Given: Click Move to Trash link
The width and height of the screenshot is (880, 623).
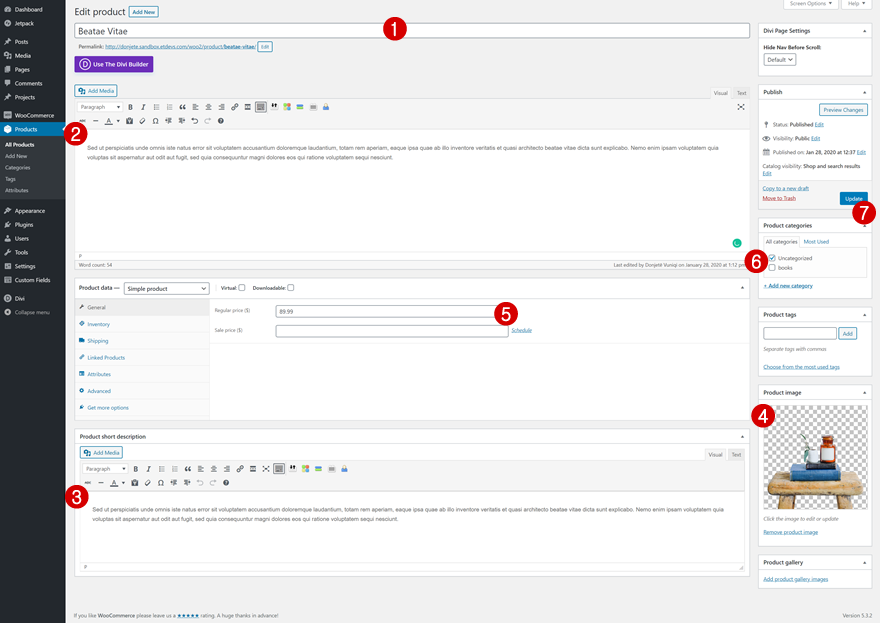Looking at the screenshot, I should (x=779, y=199).
